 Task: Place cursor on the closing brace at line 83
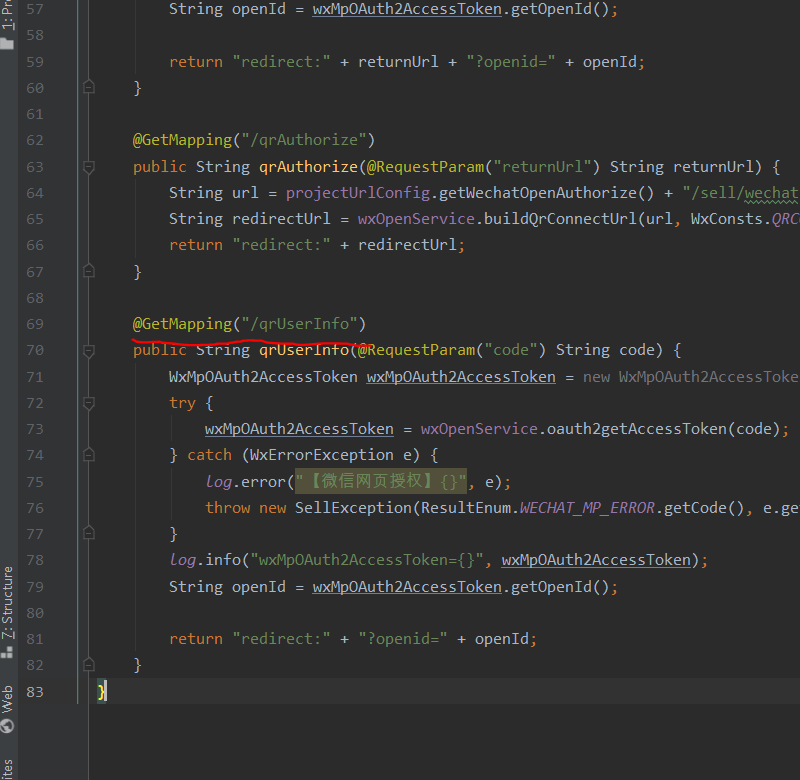(102, 691)
